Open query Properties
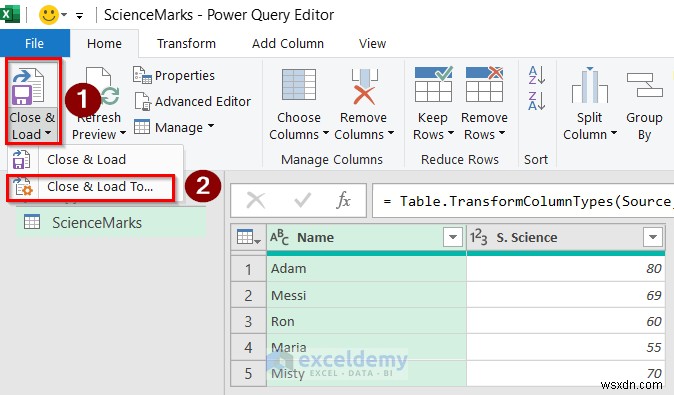Image resolution: width=674 pixels, height=395 pixels. 174,75
